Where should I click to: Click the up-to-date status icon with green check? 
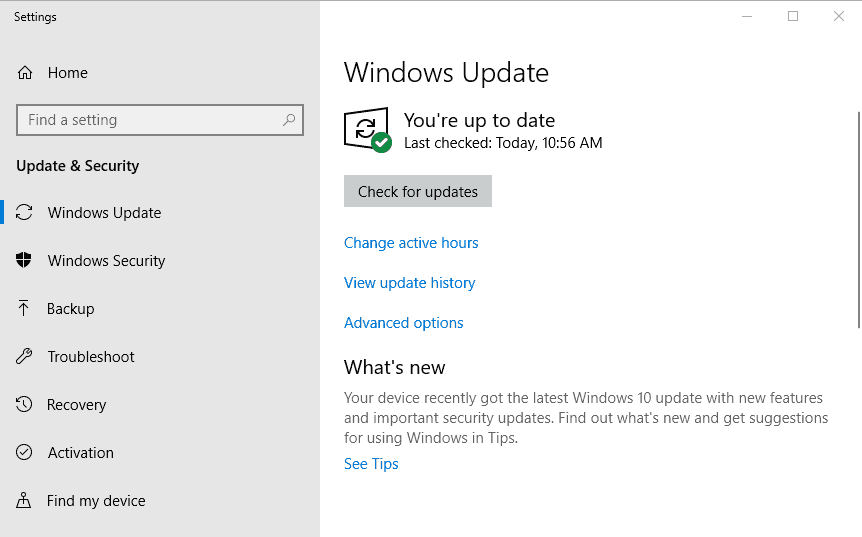(367, 130)
